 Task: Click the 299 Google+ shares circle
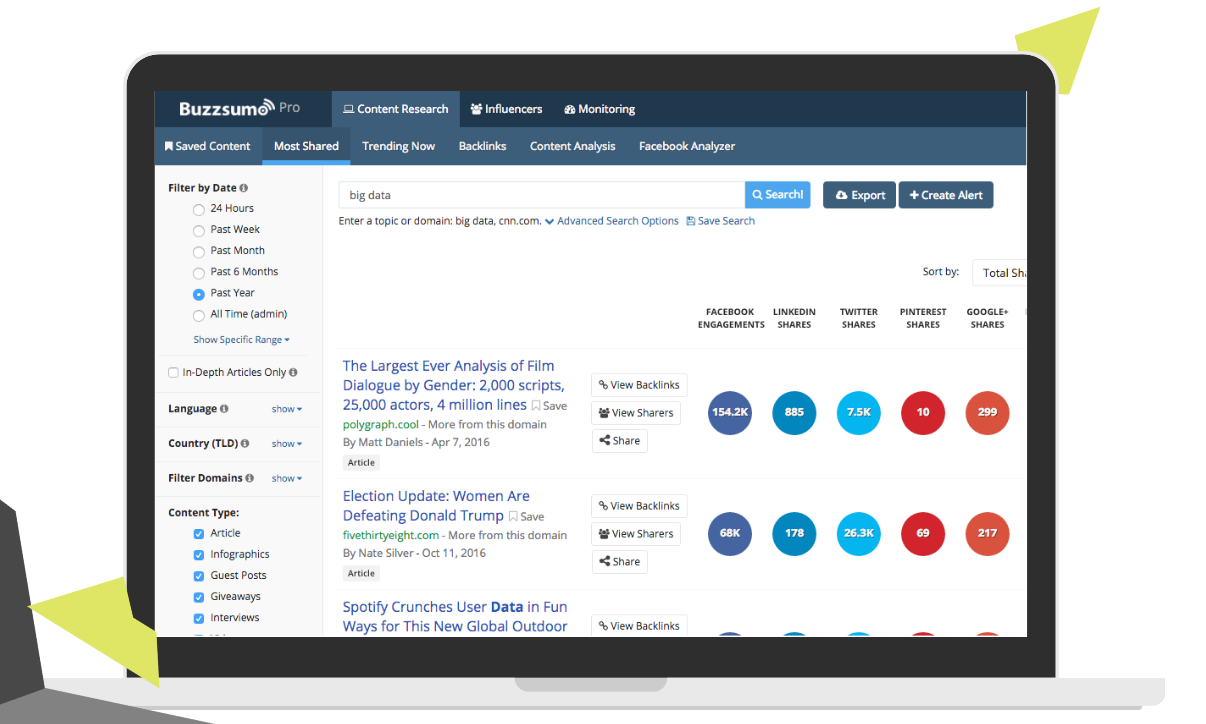coord(987,412)
